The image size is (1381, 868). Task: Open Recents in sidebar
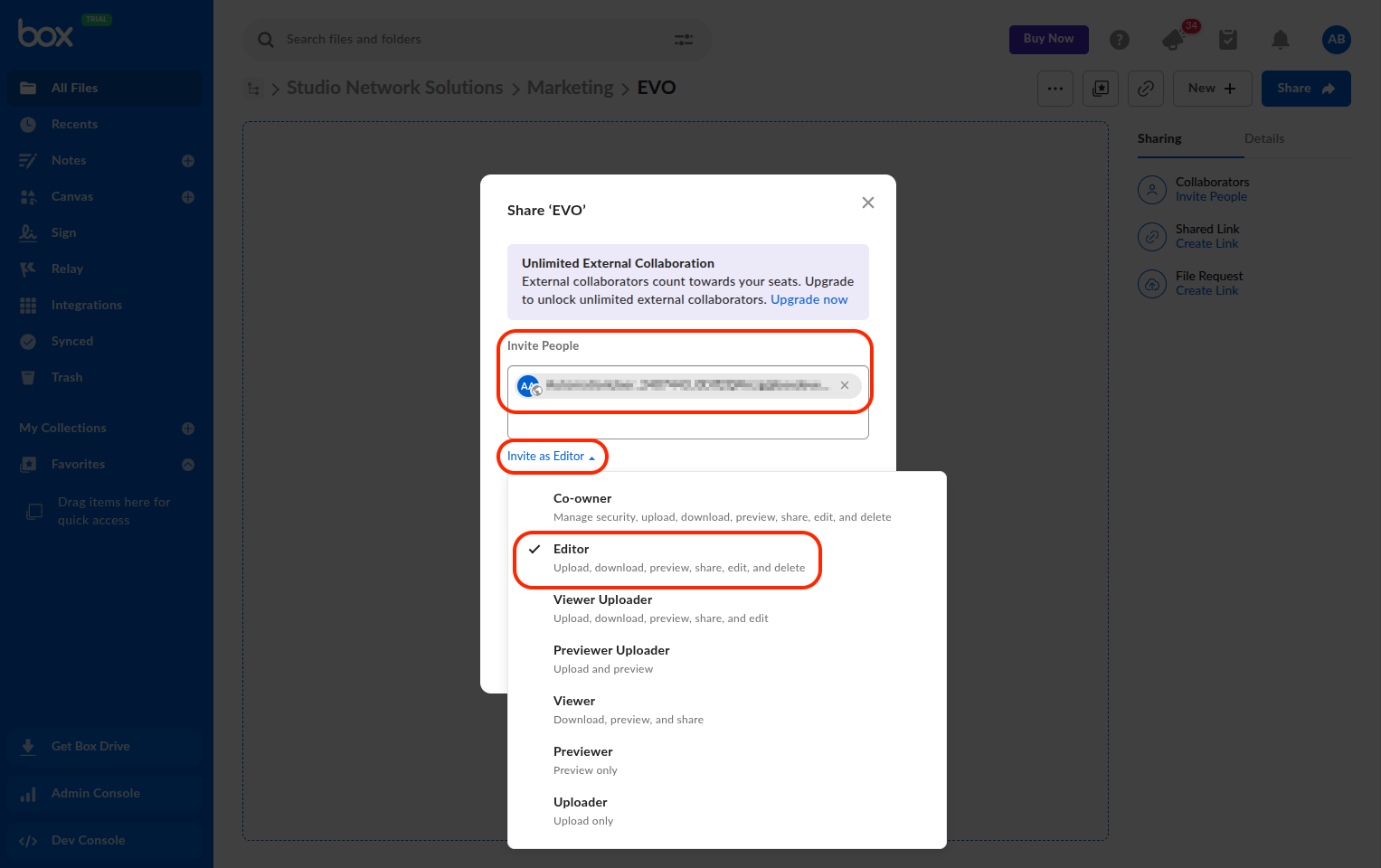point(107,124)
